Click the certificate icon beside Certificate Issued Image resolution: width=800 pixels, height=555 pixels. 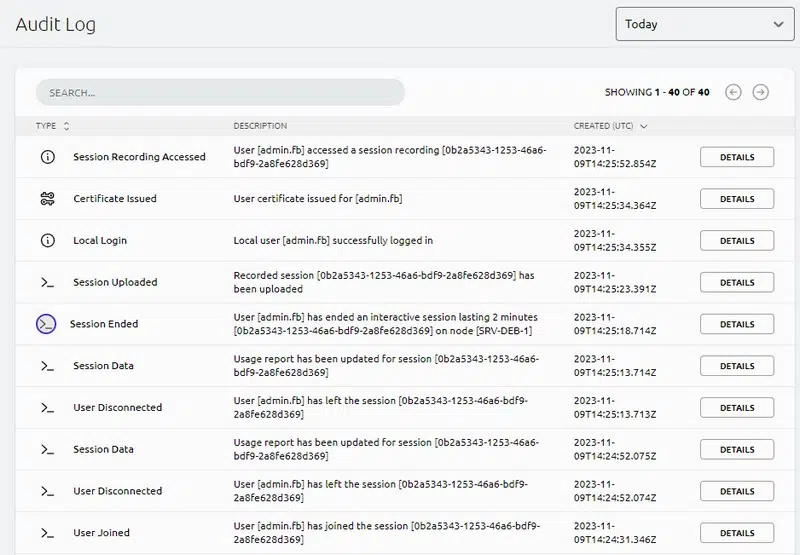pos(47,199)
